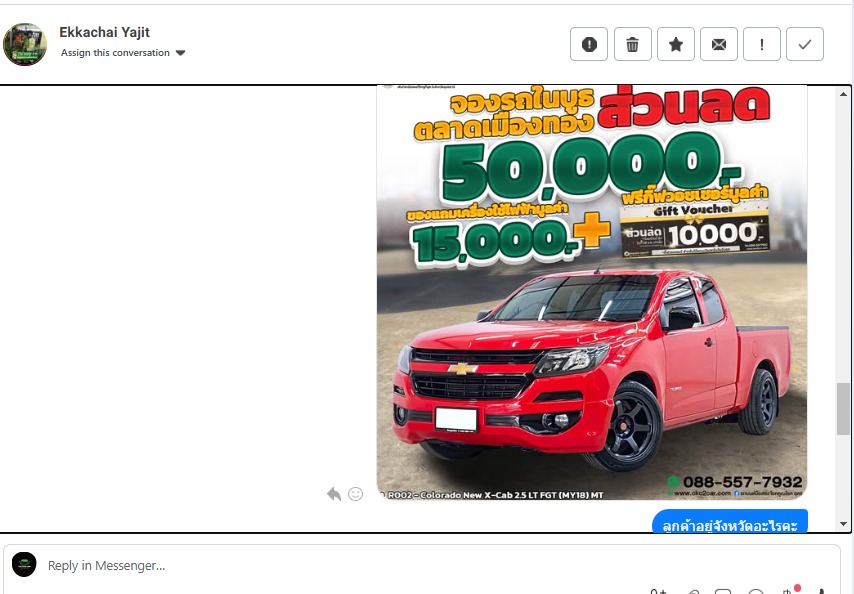The height and width of the screenshot is (594, 854).
Task: Flag conversation as priority with the plain exclamation icon
Action: coord(762,44)
